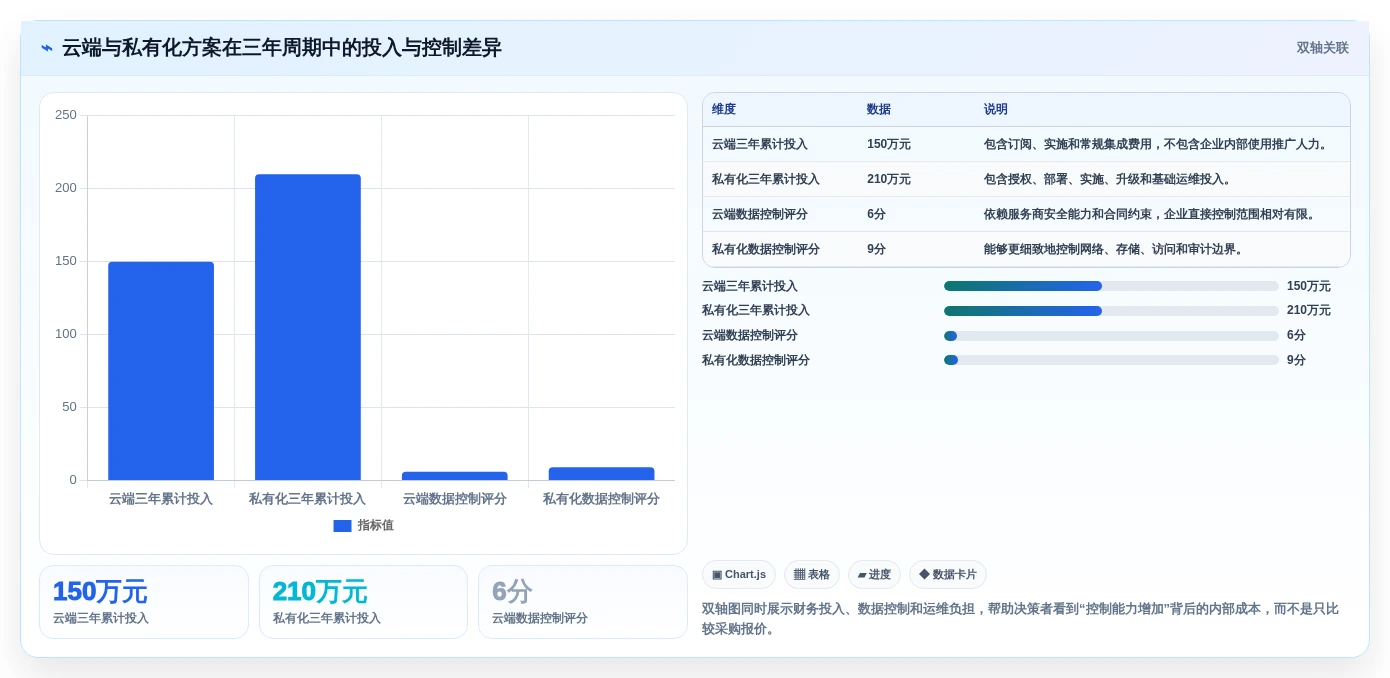The width and height of the screenshot is (1390, 678).
Task: Click the 数据卡片 tag chip
Action: (x=948, y=575)
